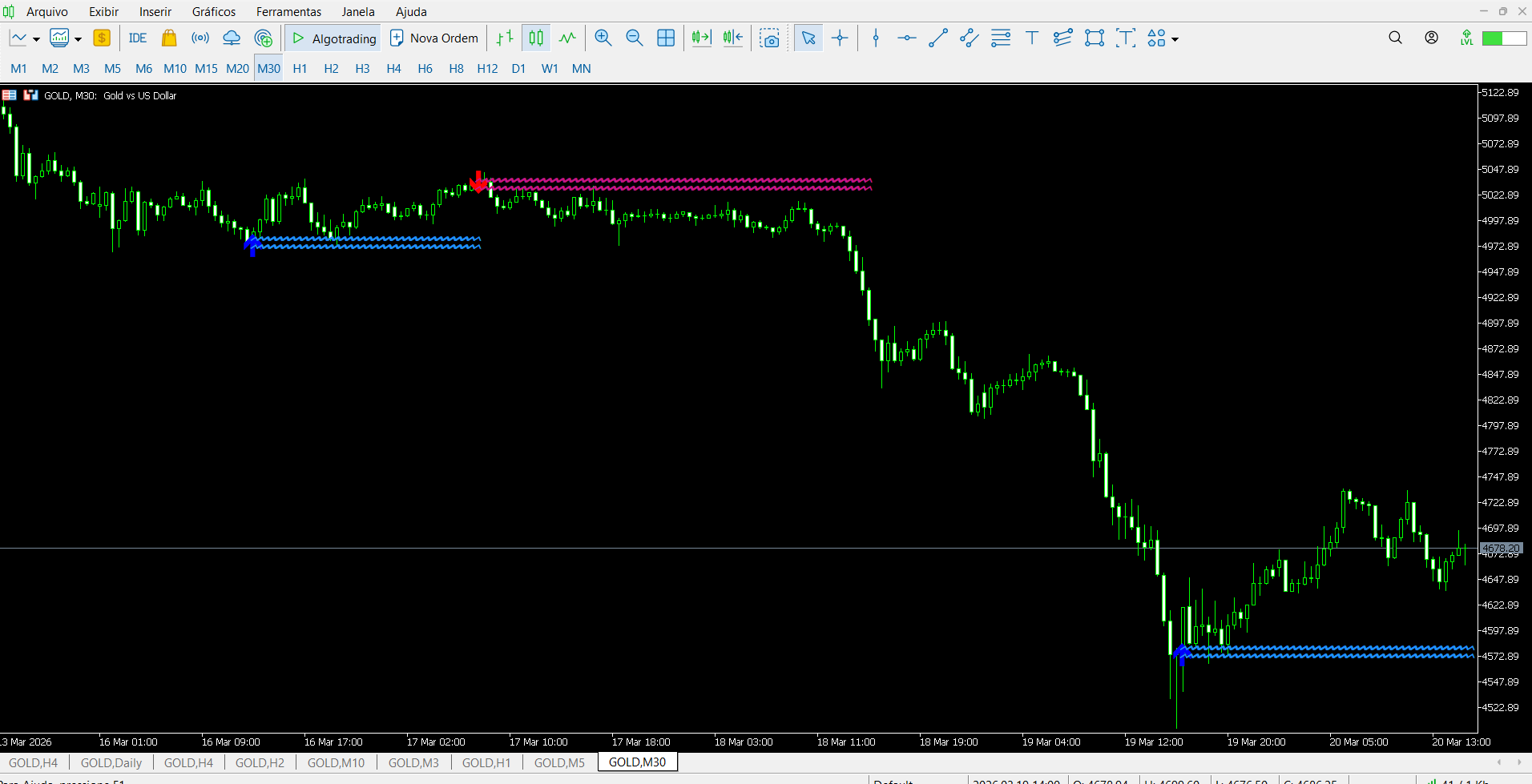Click the Nova Ordem button

click(x=434, y=38)
